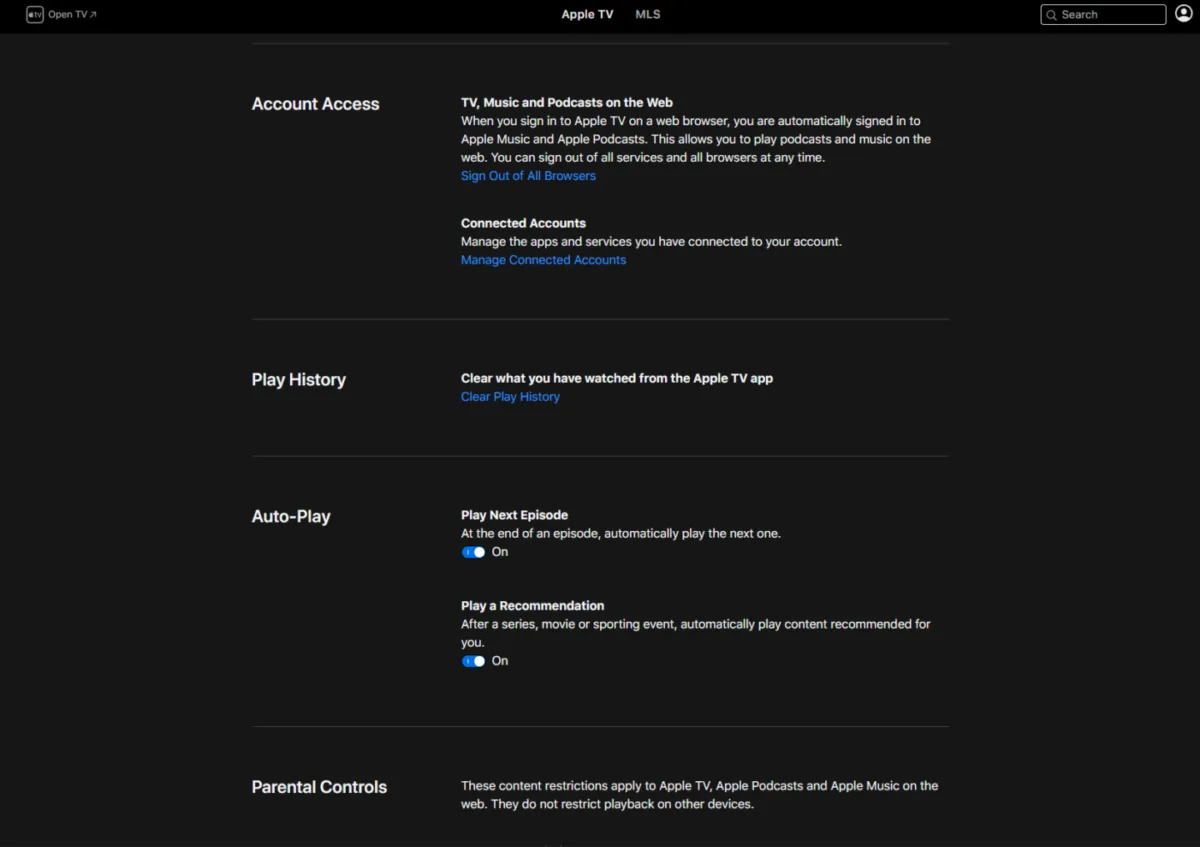Select the Account Access heading
Viewport: 1200px width, 847px height.
(x=315, y=104)
